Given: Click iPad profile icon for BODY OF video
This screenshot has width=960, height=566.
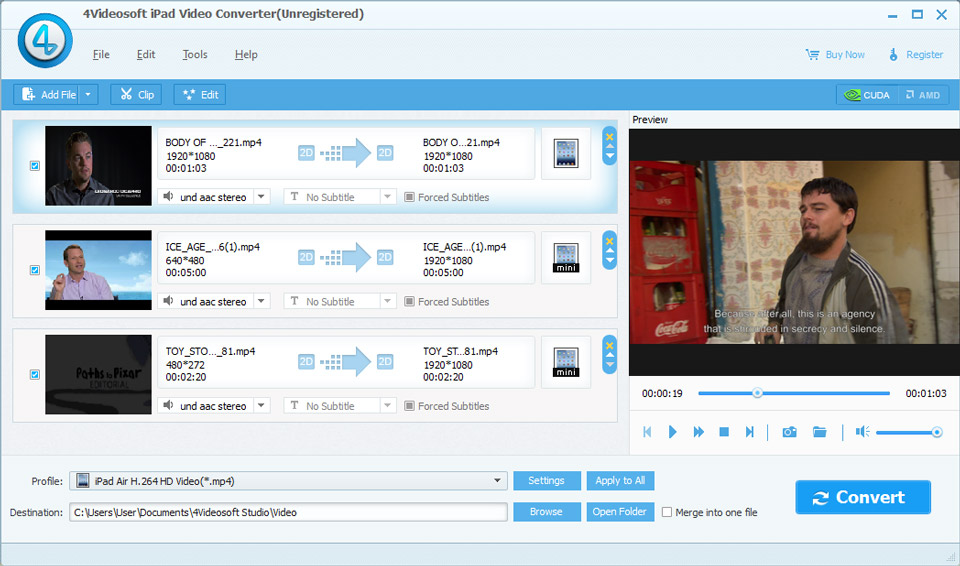Looking at the screenshot, I should coord(566,153).
